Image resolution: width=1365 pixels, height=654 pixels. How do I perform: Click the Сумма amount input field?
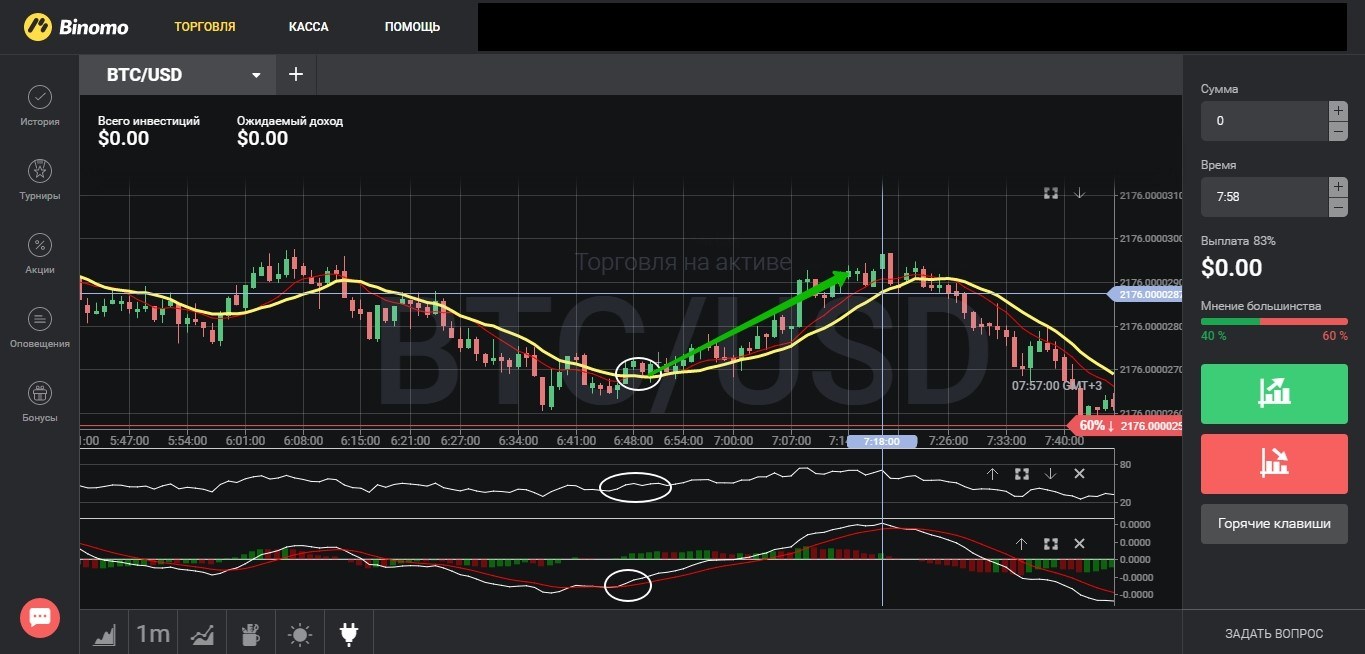coord(1264,121)
